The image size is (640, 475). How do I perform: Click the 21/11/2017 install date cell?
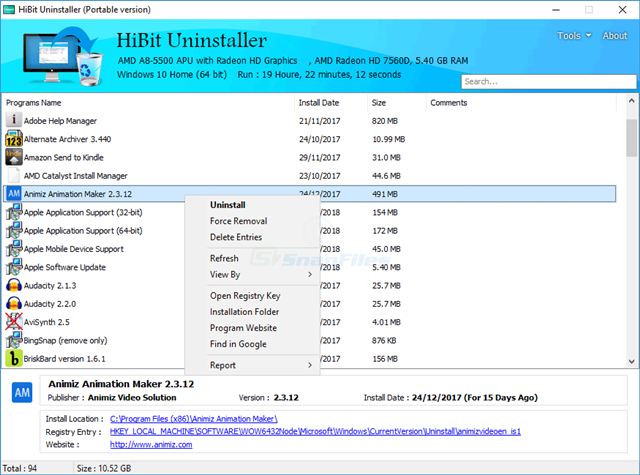(x=320, y=121)
